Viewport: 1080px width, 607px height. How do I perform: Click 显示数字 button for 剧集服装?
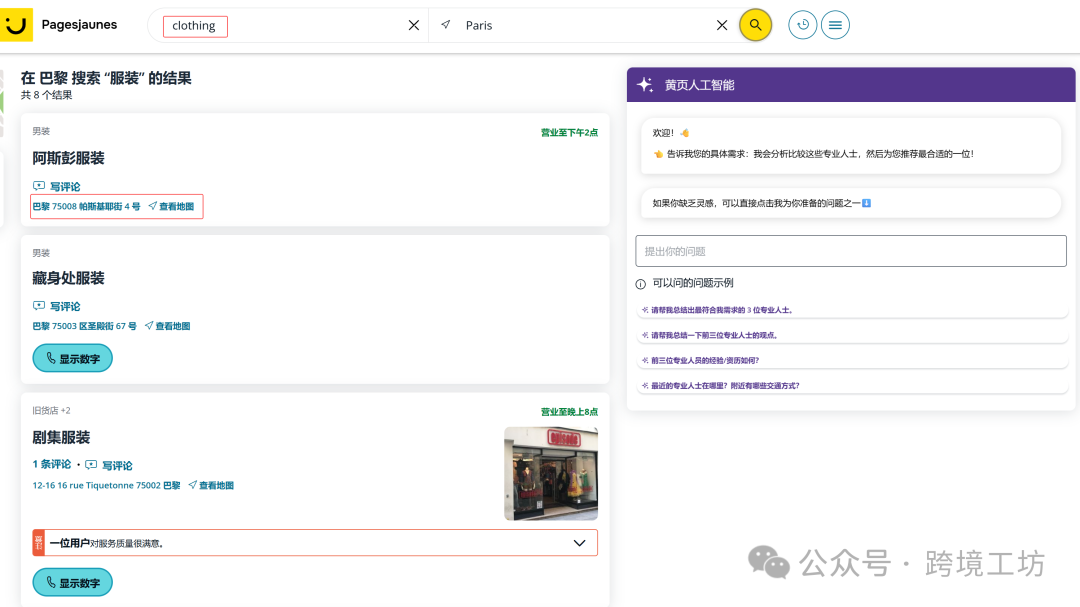(72, 581)
